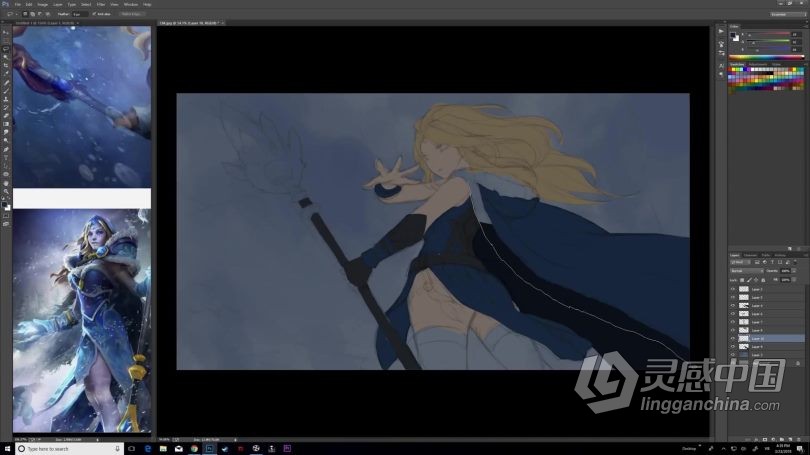The height and width of the screenshot is (455, 810).
Task: Open the Character panel icon
Action: (x=721, y=66)
